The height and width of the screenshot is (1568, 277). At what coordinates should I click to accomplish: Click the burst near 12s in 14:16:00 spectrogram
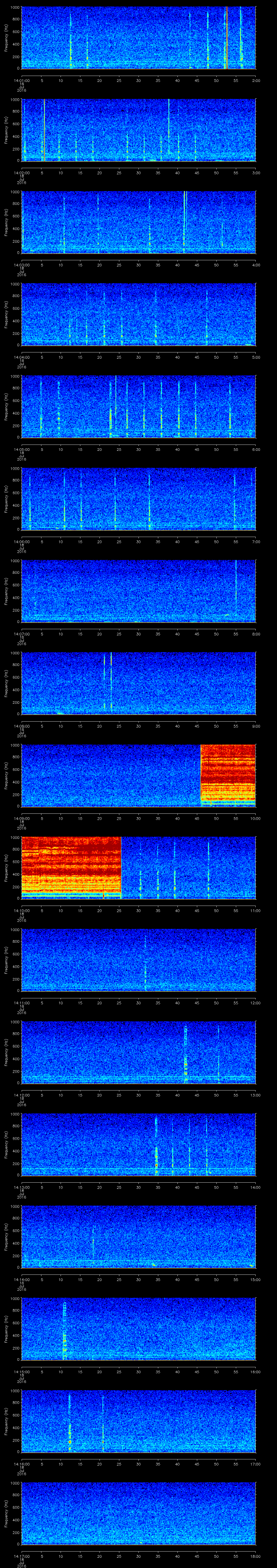tap(70, 1421)
